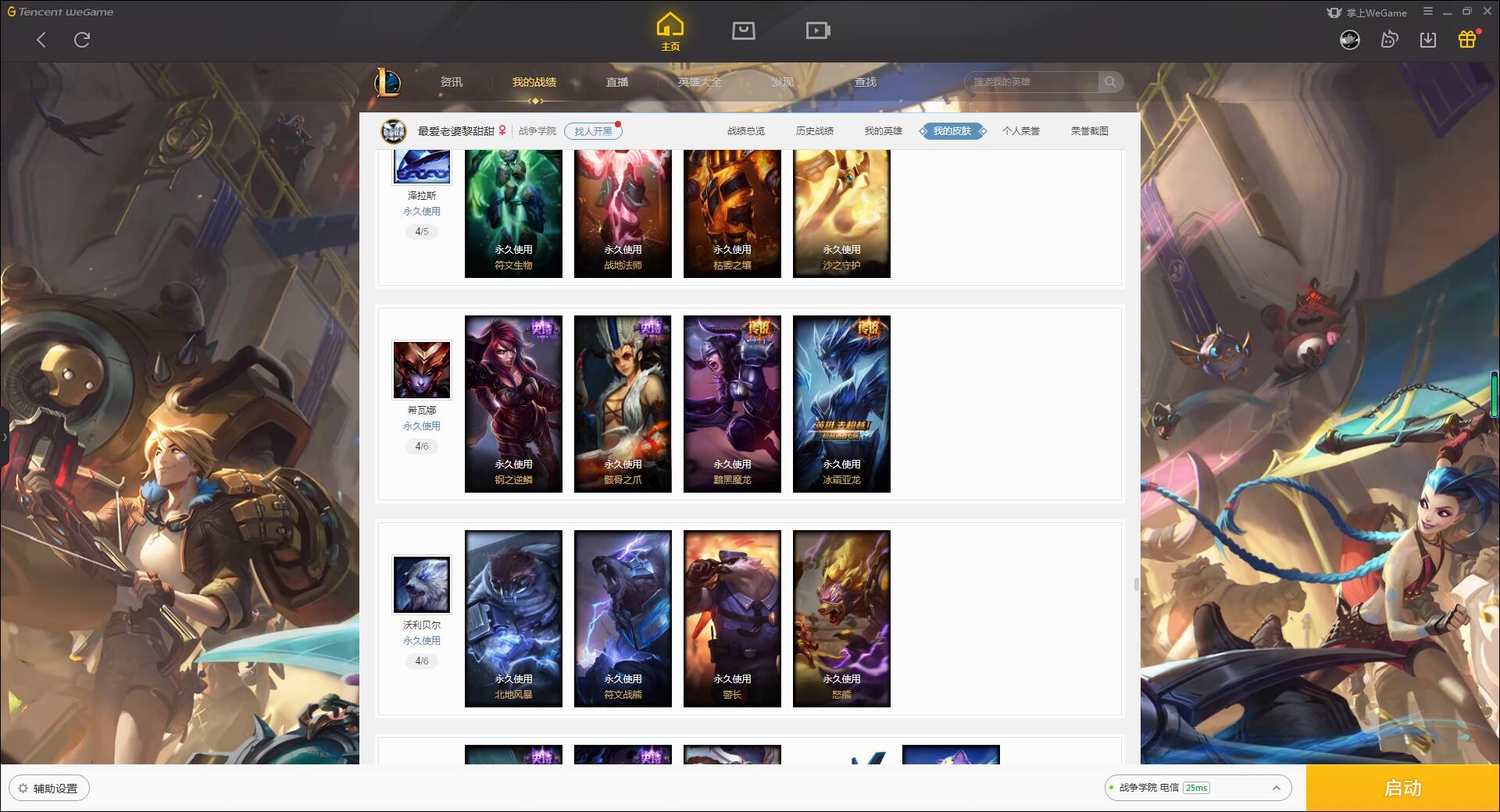The image size is (1500, 812).
Task: Open the 荣誉截图 sub-tab
Action: coord(1090,131)
